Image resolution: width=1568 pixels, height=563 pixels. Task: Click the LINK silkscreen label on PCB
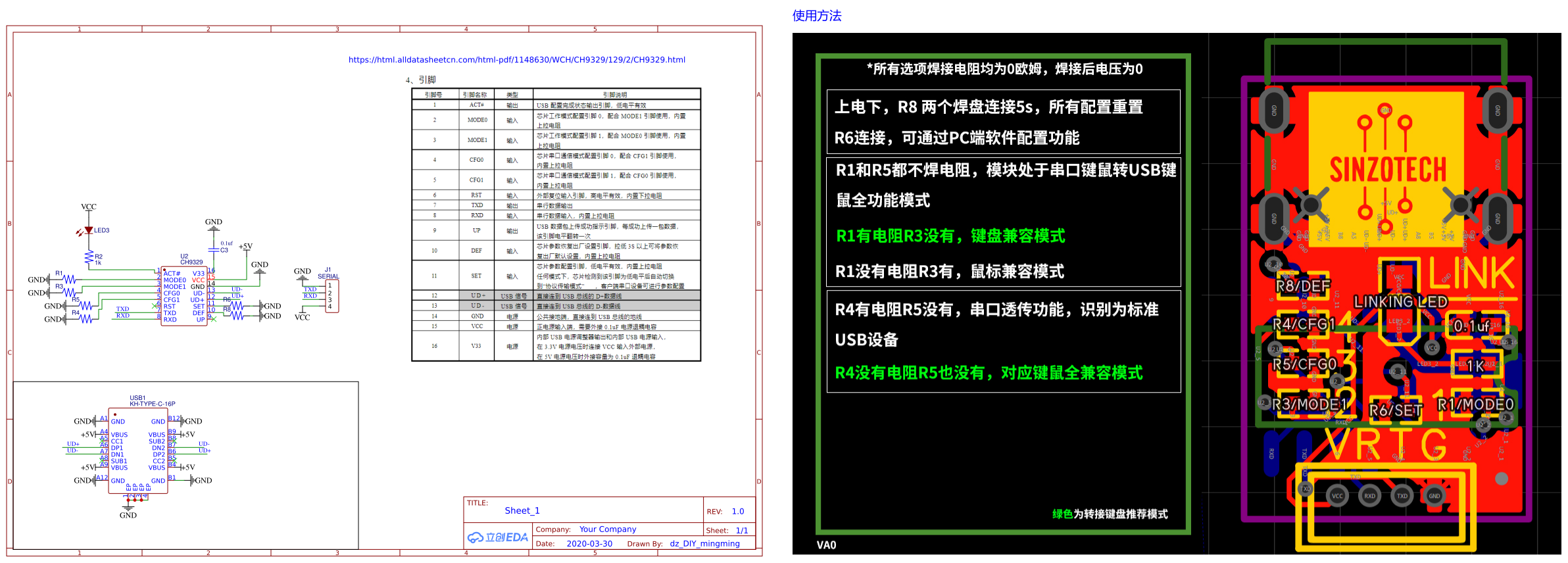1472,273
